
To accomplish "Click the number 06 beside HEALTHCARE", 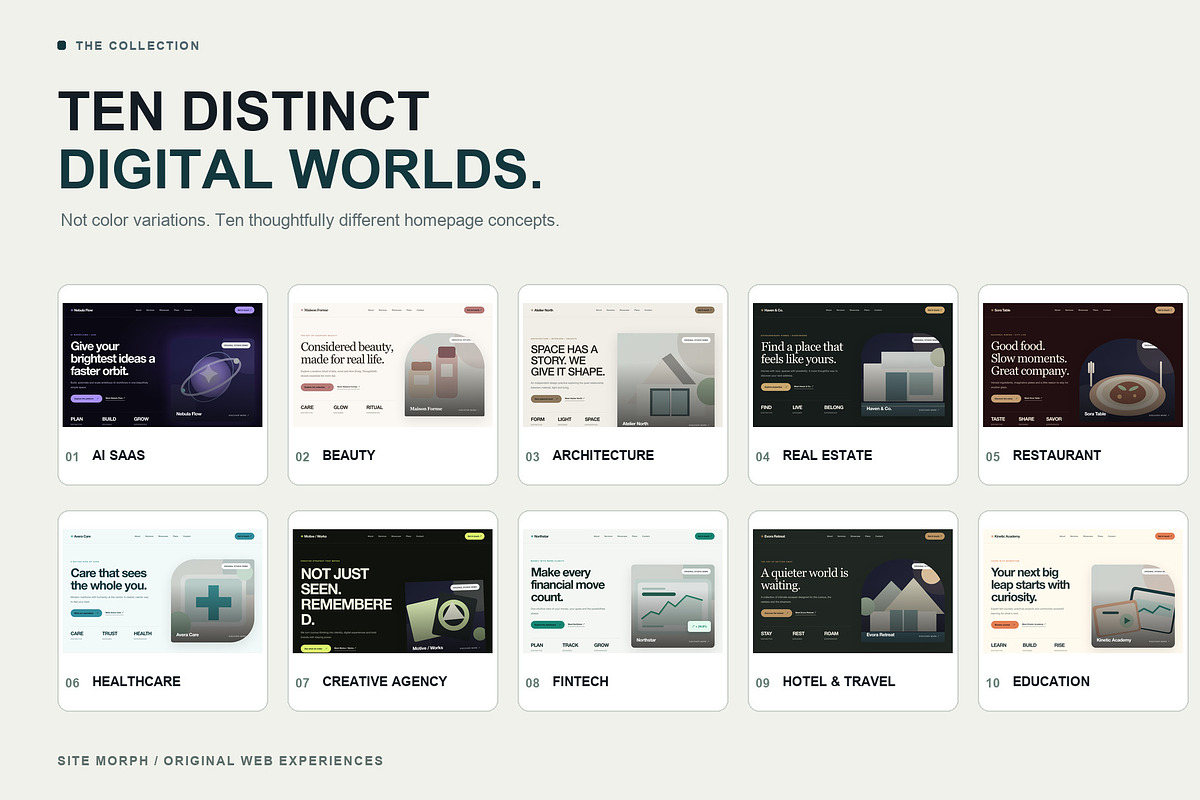I will [x=72, y=683].
